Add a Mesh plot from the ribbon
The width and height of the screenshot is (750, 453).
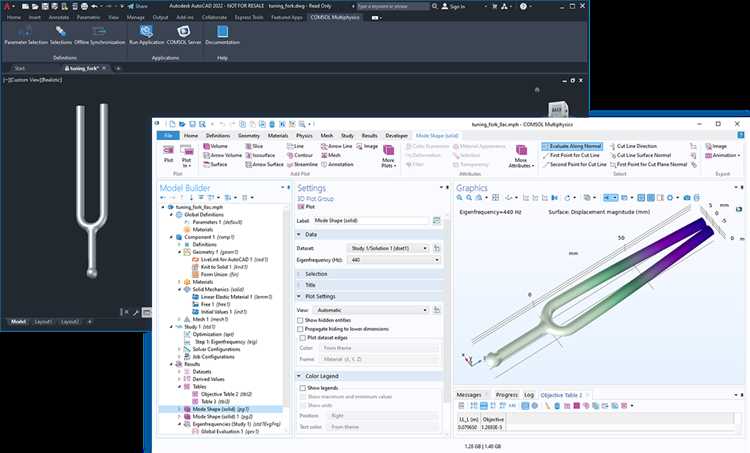pos(331,155)
